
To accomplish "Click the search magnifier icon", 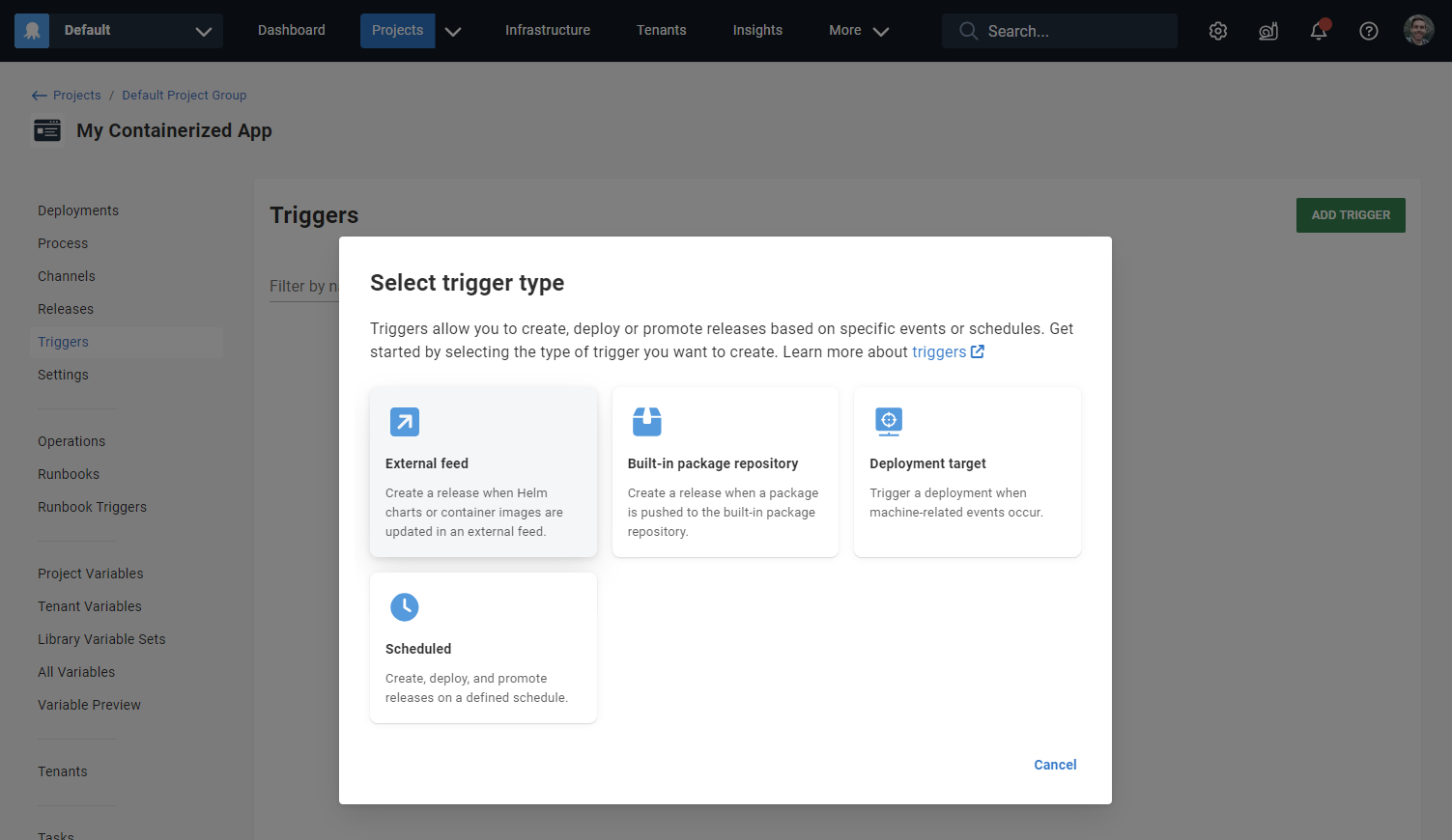I will [967, 30].
